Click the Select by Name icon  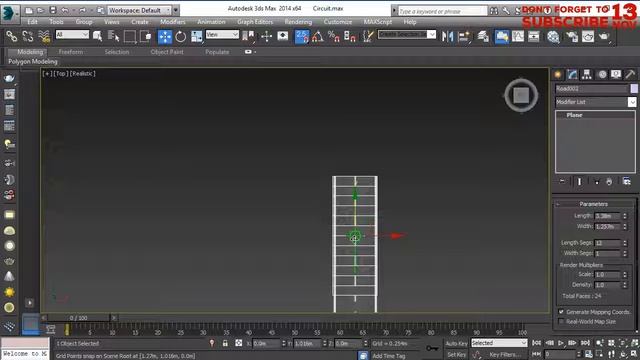click(x=113, y=37)
